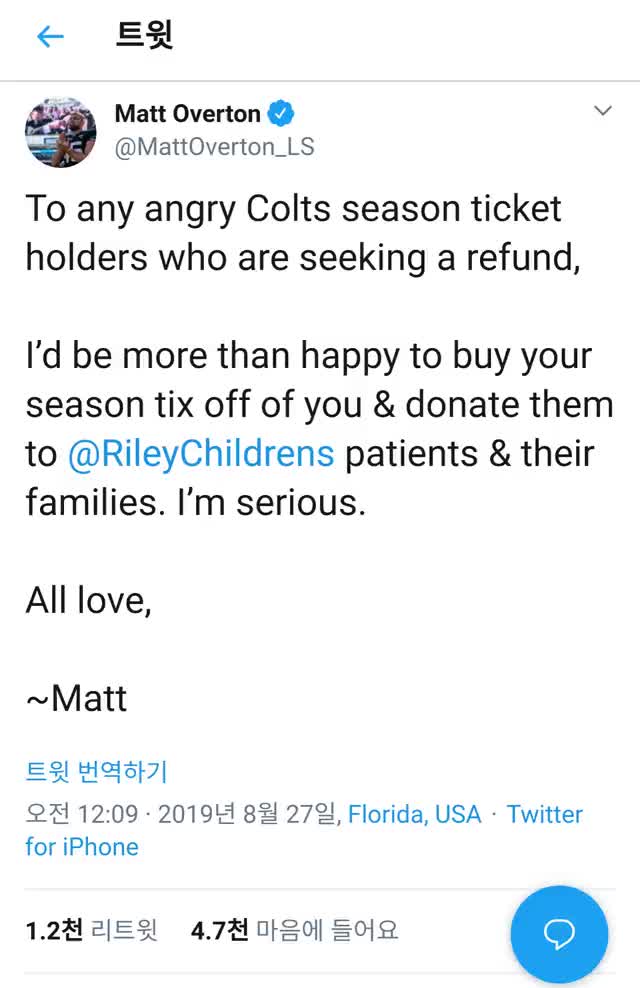Translate the tweet via 트윗 번역하기

96,771
